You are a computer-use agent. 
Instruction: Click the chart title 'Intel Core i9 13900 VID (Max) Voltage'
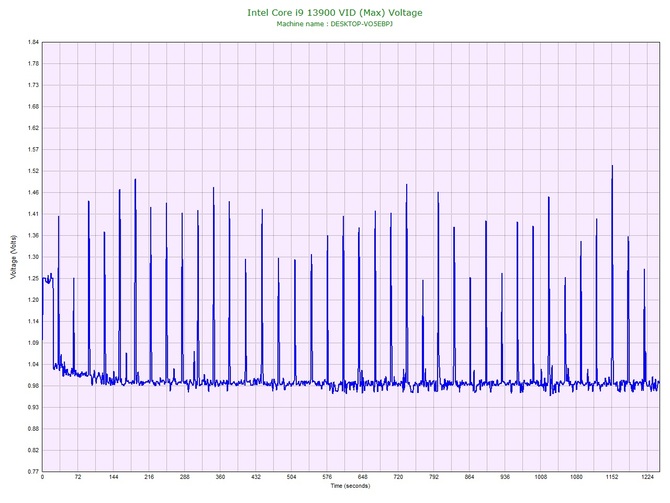(335, 13)
